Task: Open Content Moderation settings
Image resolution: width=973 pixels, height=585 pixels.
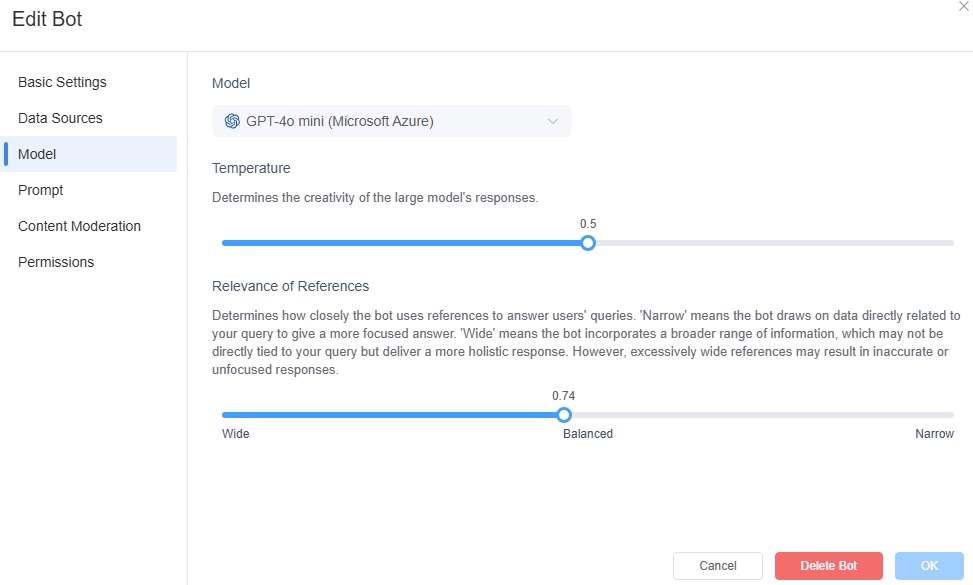Action: 79,226
